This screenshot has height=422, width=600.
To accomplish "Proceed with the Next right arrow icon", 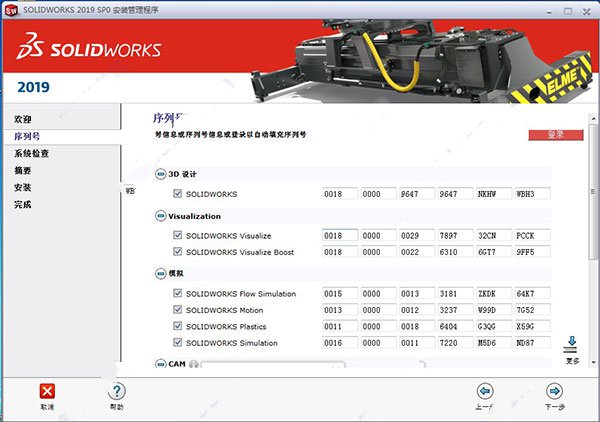I will click(x=554, y=391).
